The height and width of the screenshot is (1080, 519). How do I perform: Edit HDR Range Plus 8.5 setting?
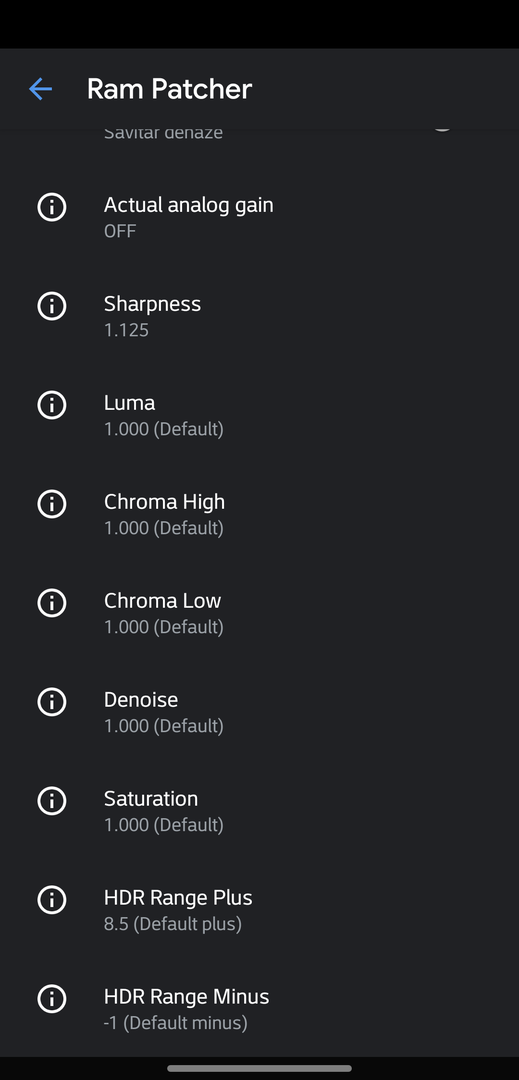pos(260,910)
